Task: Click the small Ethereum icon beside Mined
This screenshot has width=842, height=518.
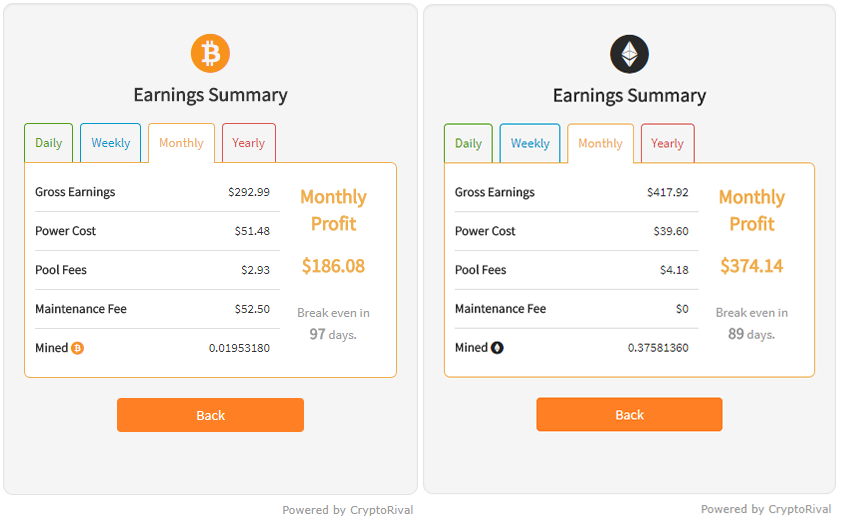Action: [x=497, y=348]
